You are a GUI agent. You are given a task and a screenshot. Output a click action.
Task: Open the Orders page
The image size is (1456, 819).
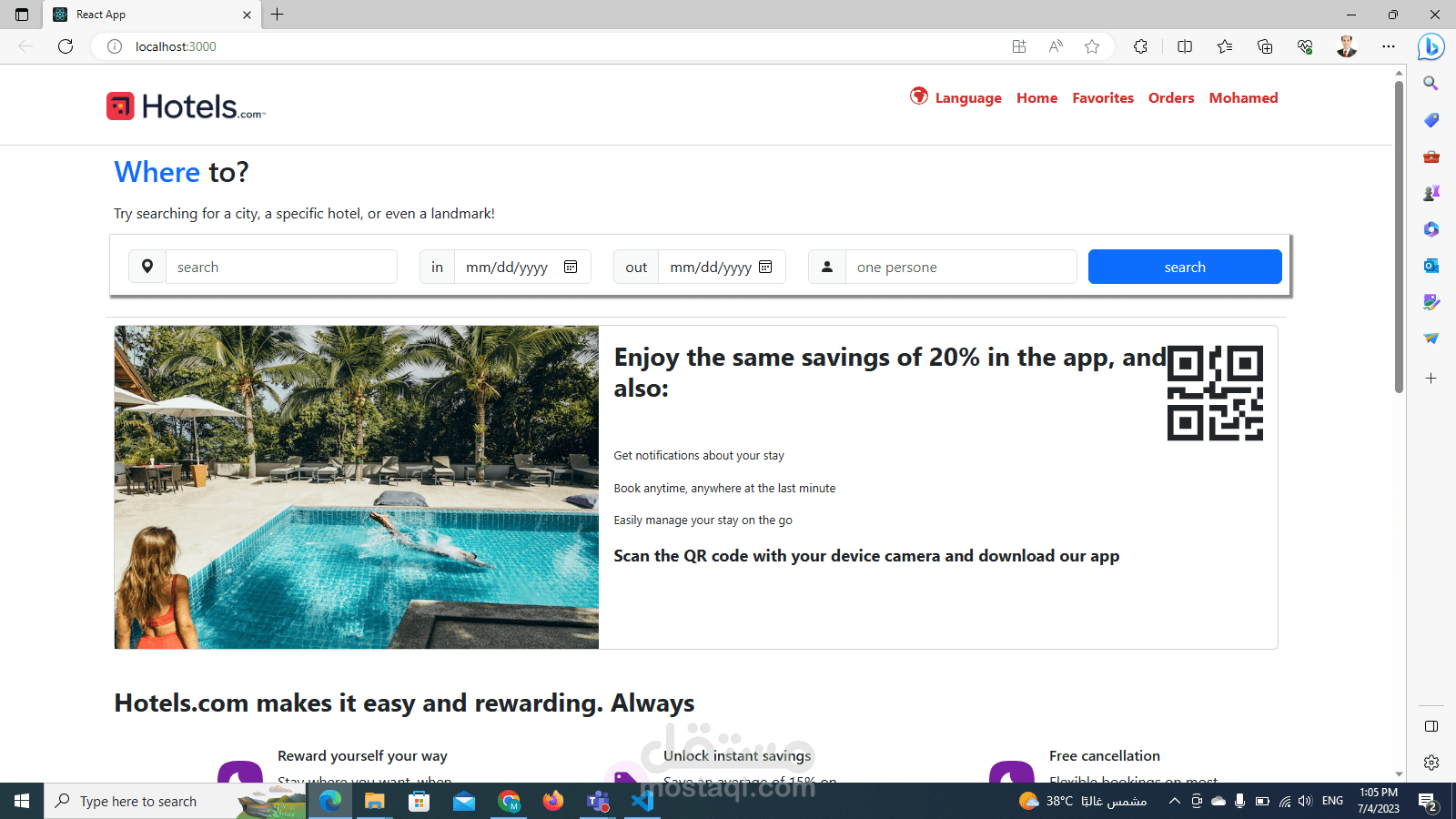[x=1171, y=98]
